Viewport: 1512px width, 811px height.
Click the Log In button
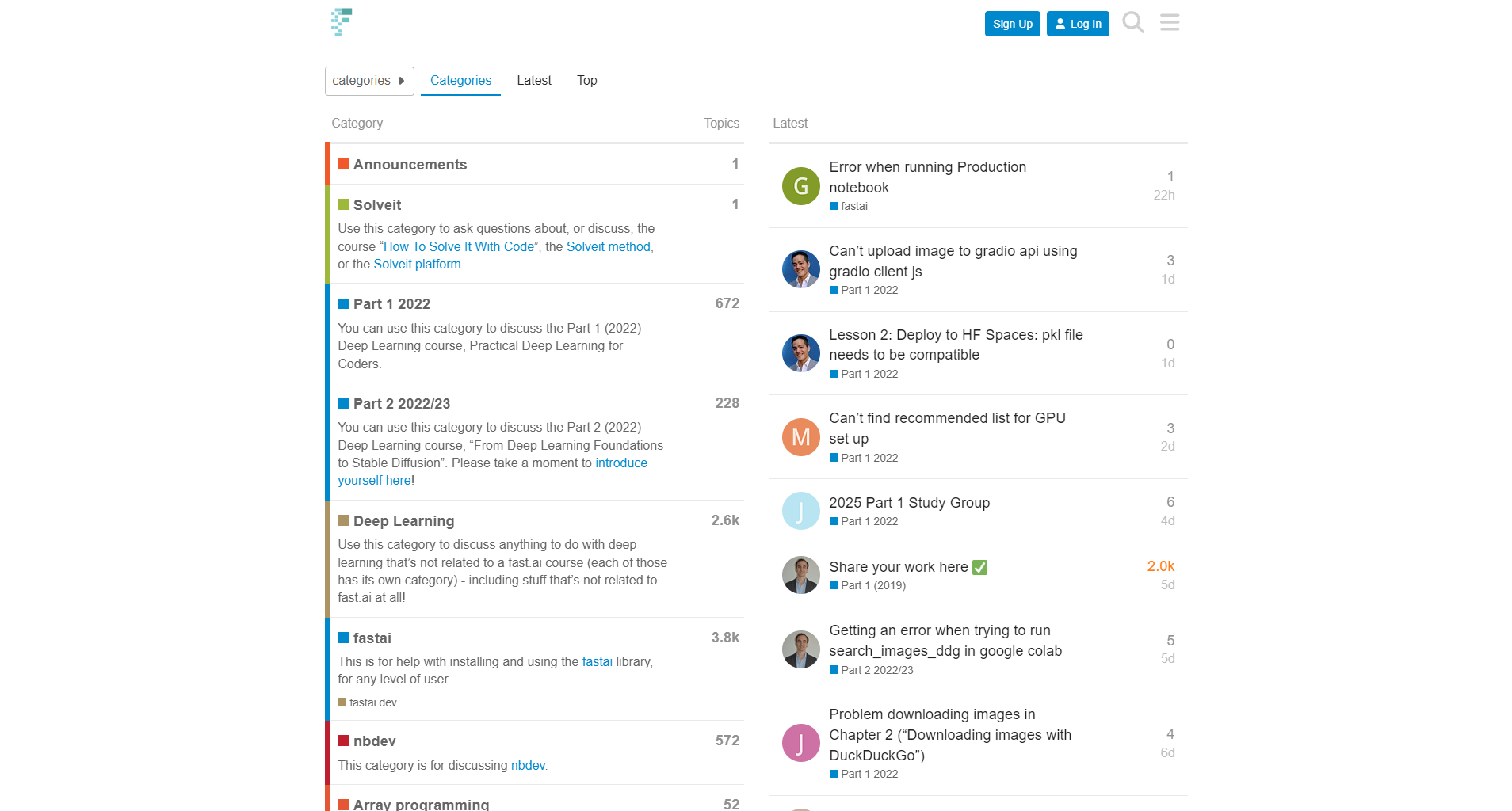[x=1077, y=24]
